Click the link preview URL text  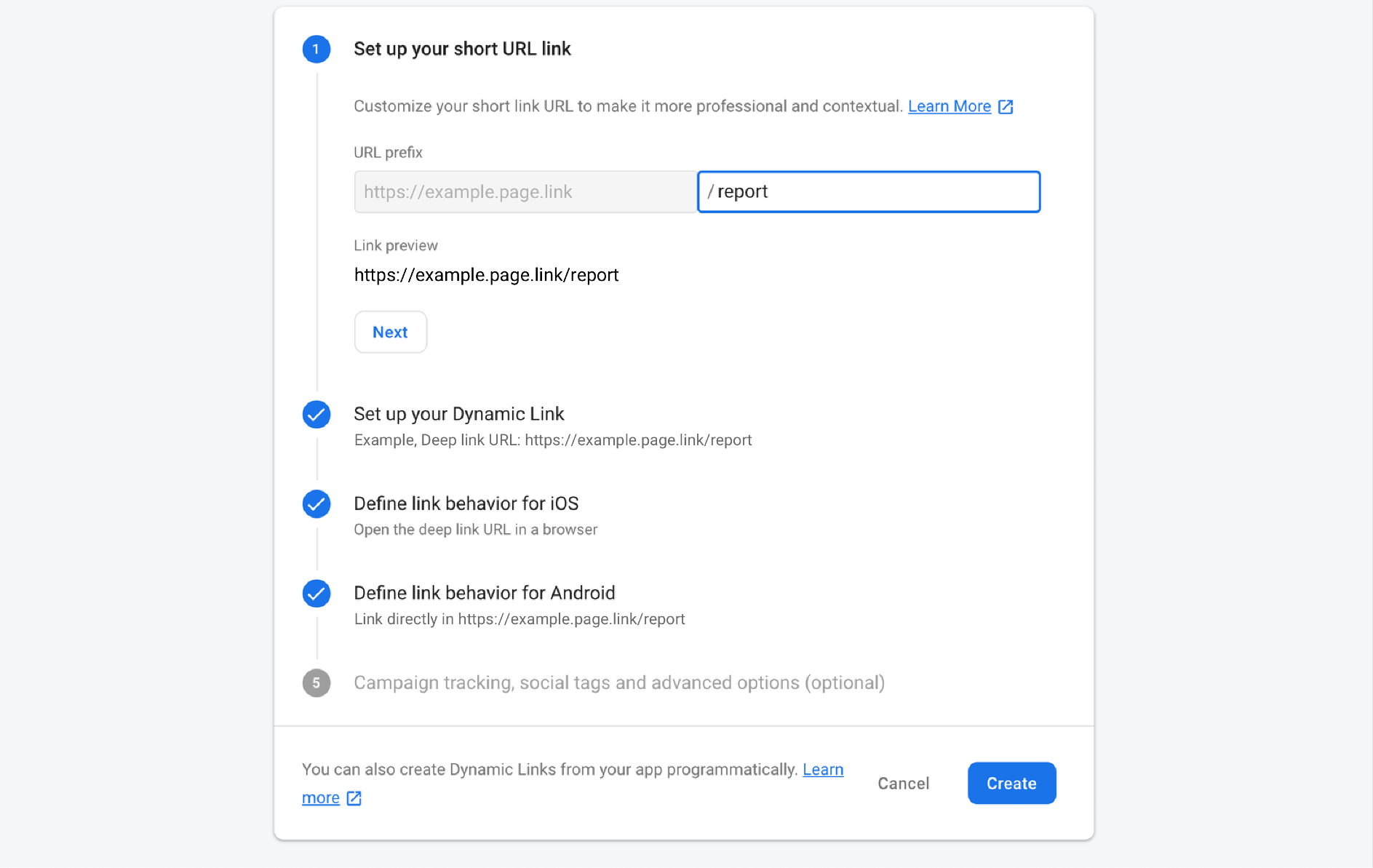click(486, 275)
